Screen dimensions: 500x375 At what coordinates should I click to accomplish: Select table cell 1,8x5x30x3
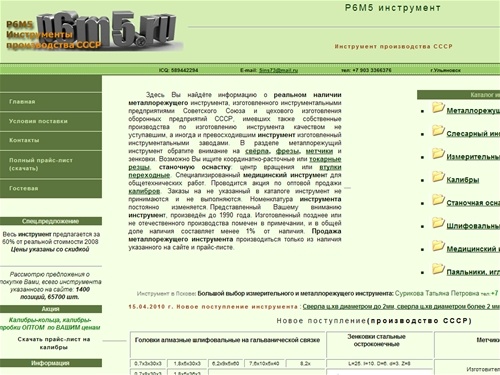(187, 363)
